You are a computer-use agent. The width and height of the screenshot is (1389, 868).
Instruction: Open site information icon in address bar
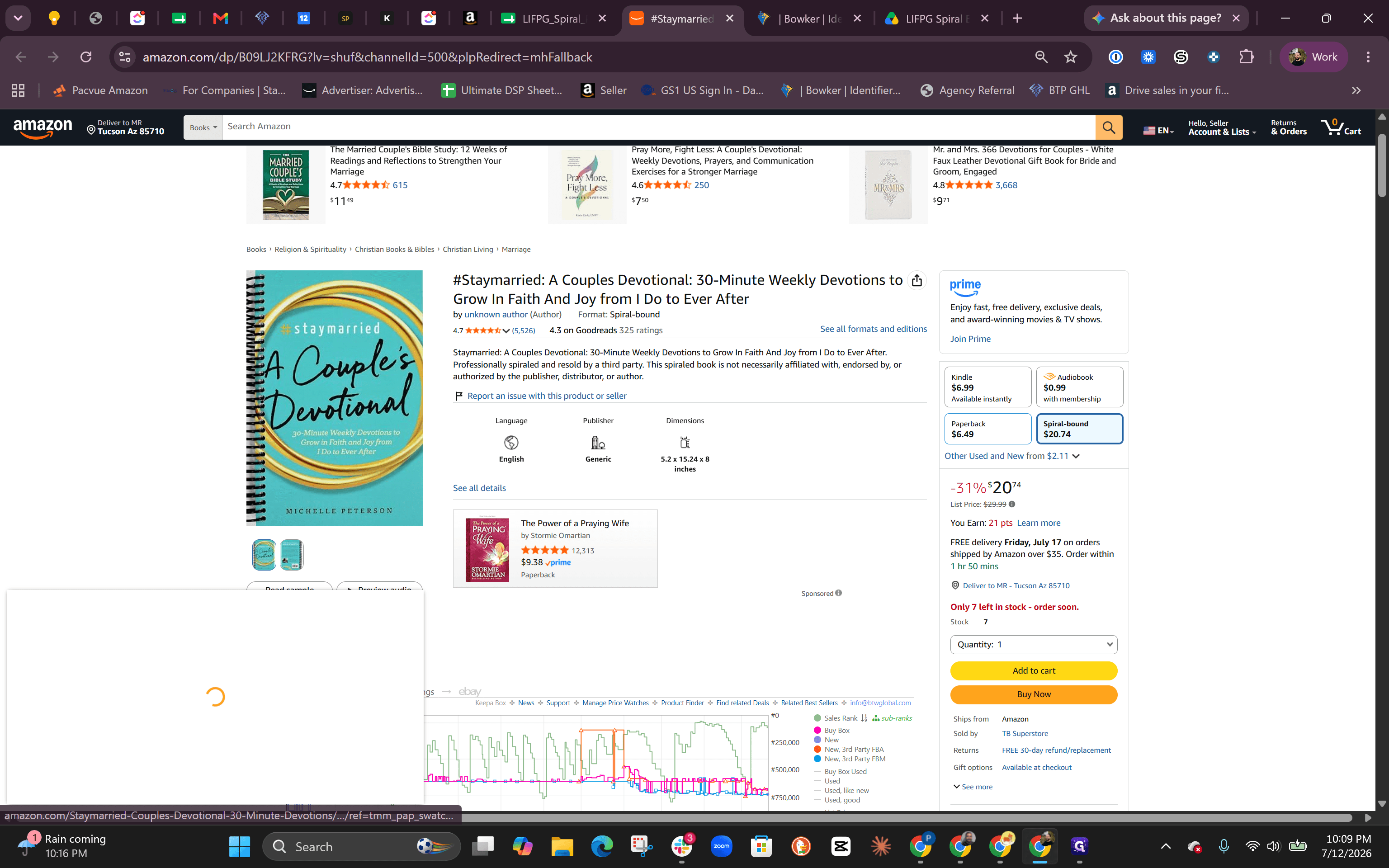(124, 57)
